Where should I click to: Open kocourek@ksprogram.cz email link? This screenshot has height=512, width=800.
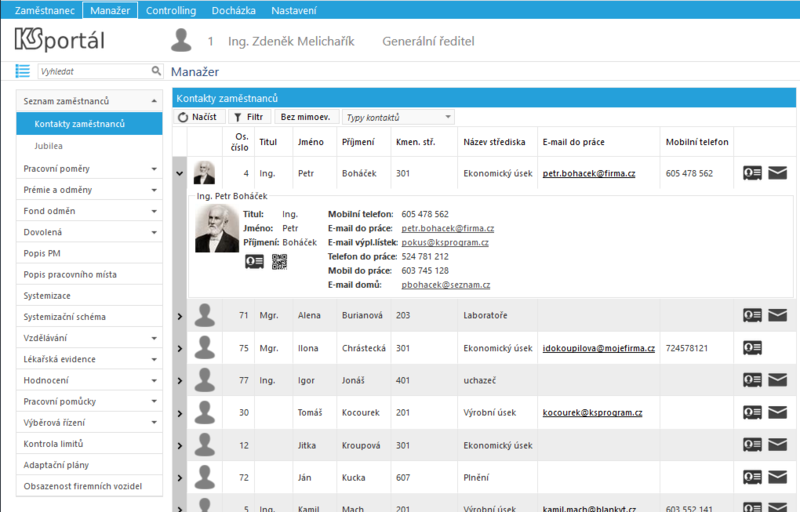592,413
